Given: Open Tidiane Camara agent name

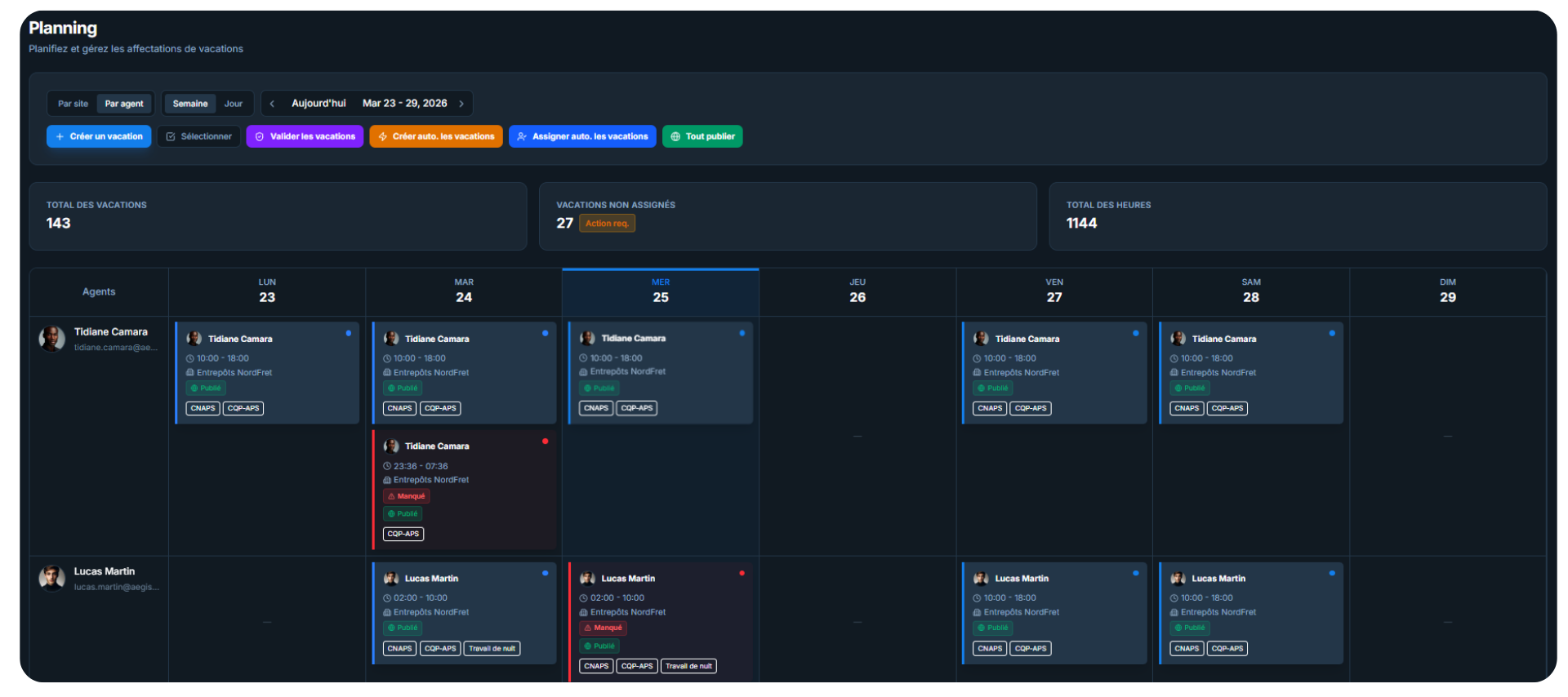Looking at the screenshot, I should (x=111, y=332).
